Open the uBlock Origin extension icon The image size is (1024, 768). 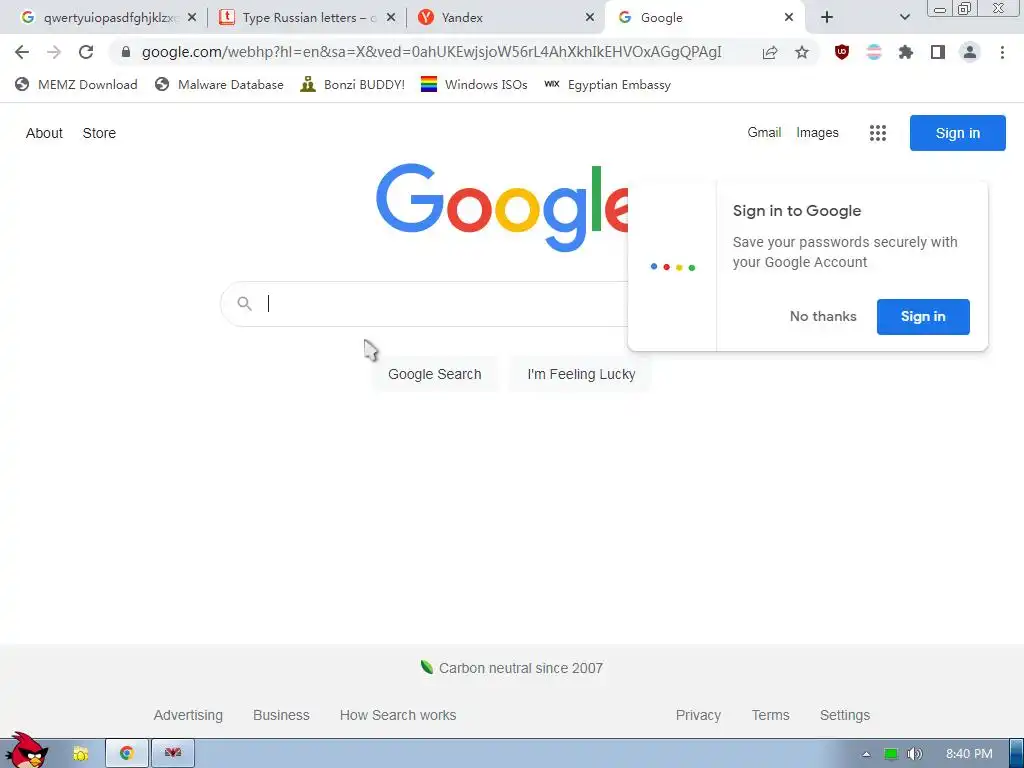[842, 52]
